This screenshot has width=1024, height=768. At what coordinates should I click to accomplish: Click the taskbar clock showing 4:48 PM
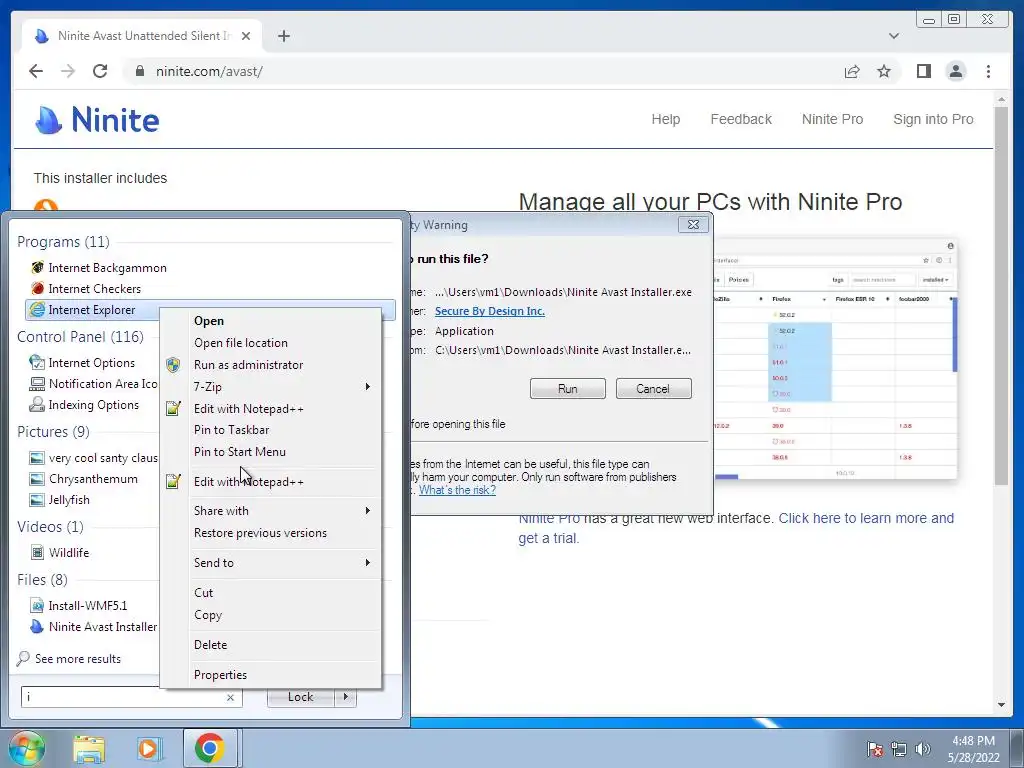click(973, 749)
